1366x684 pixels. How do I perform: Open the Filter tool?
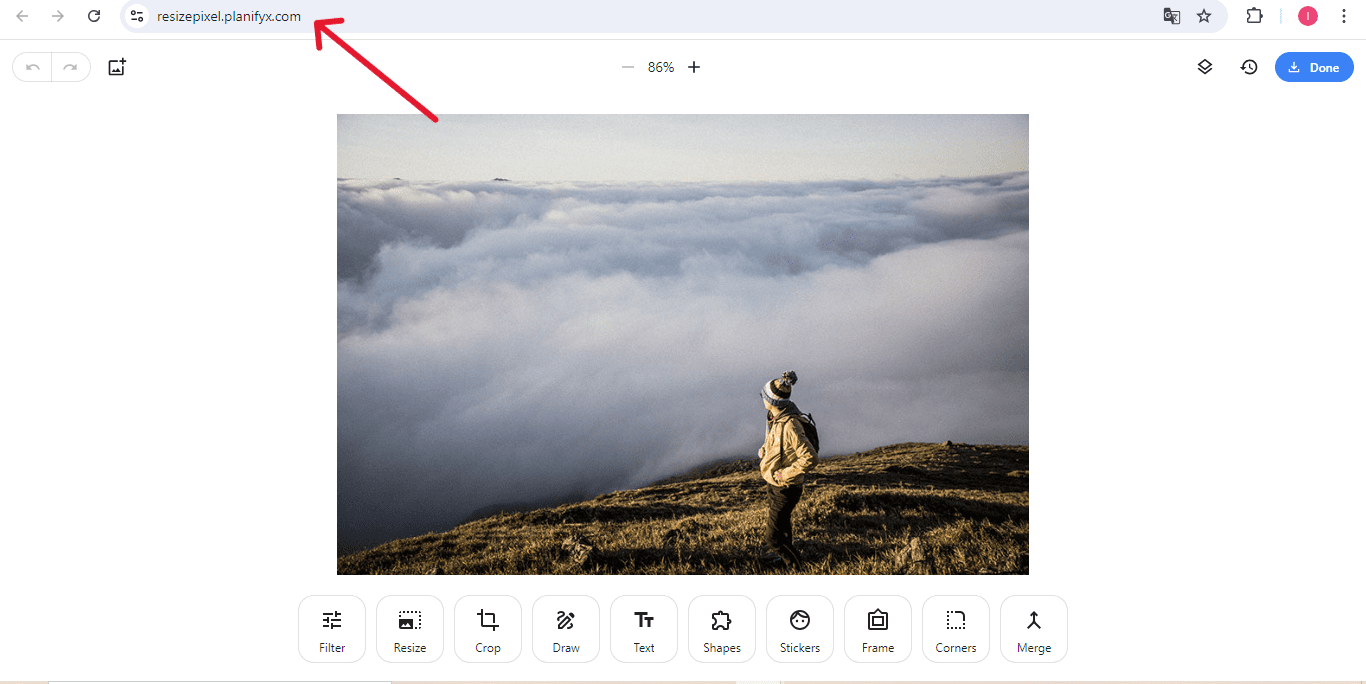pyautogui.click(x=332, y=629)
